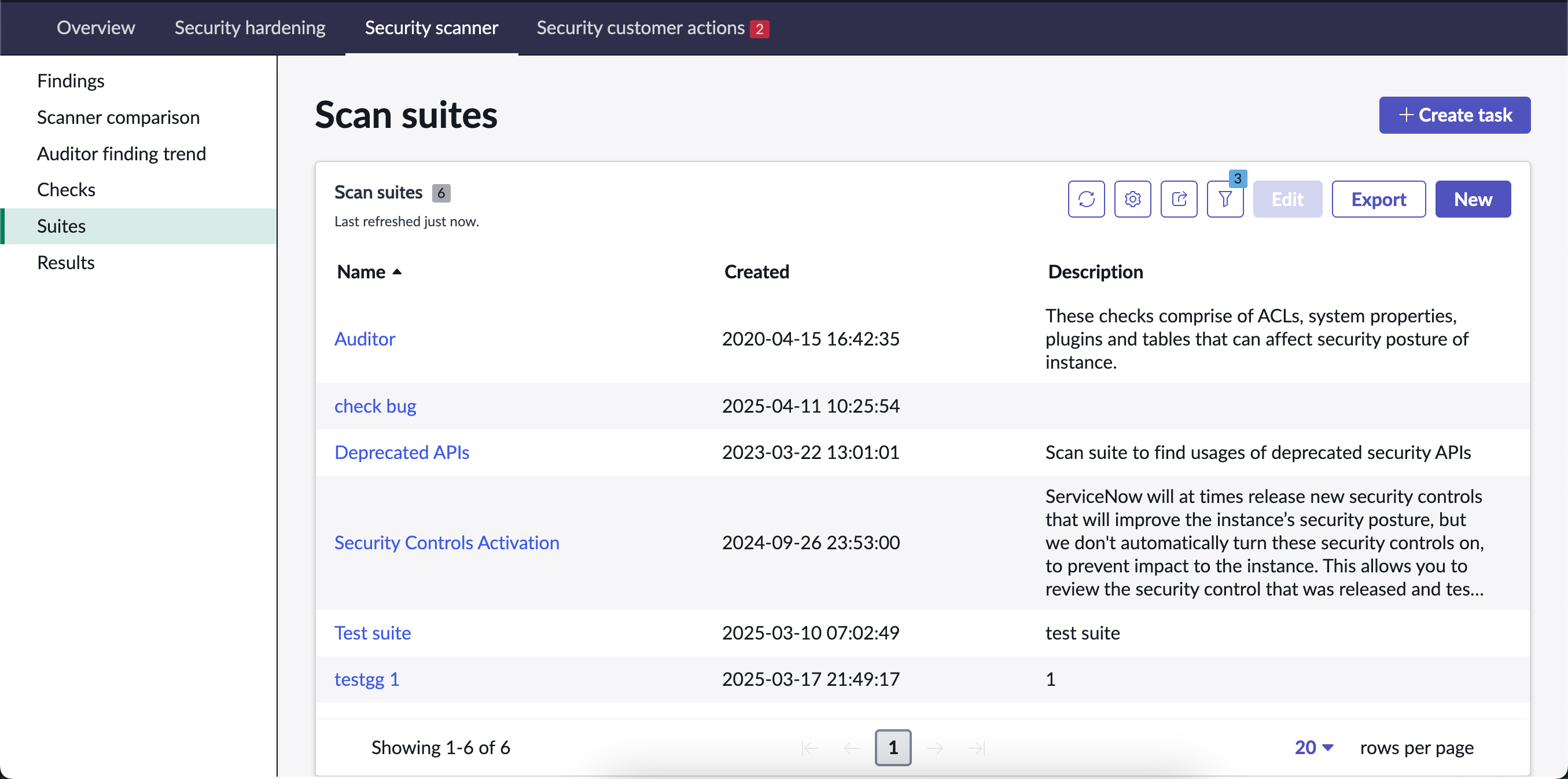Image resolution: width=1568 pixels, height=779 pixels.
Task: Go to first page arrow
Action: click(809, 747)
